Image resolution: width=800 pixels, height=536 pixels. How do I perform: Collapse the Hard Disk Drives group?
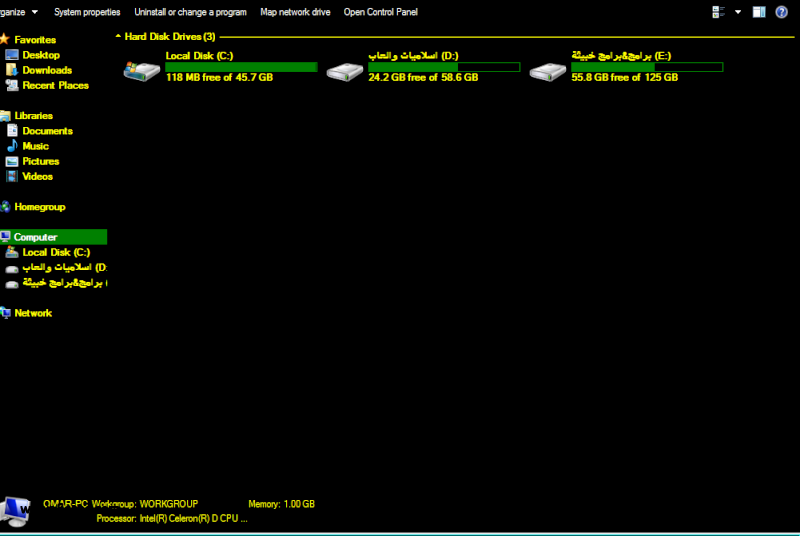coord(118,36)
